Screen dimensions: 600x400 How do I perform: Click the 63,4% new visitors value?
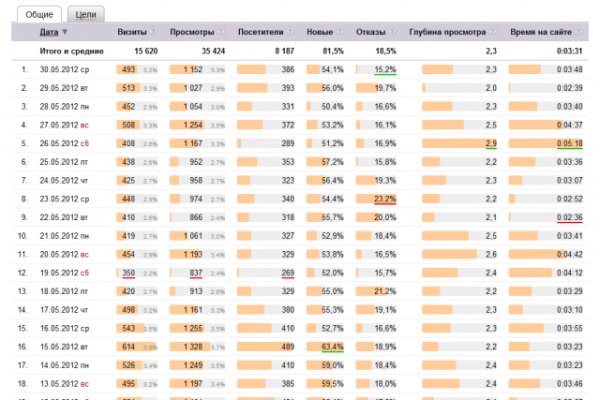[x=333, y=345]
